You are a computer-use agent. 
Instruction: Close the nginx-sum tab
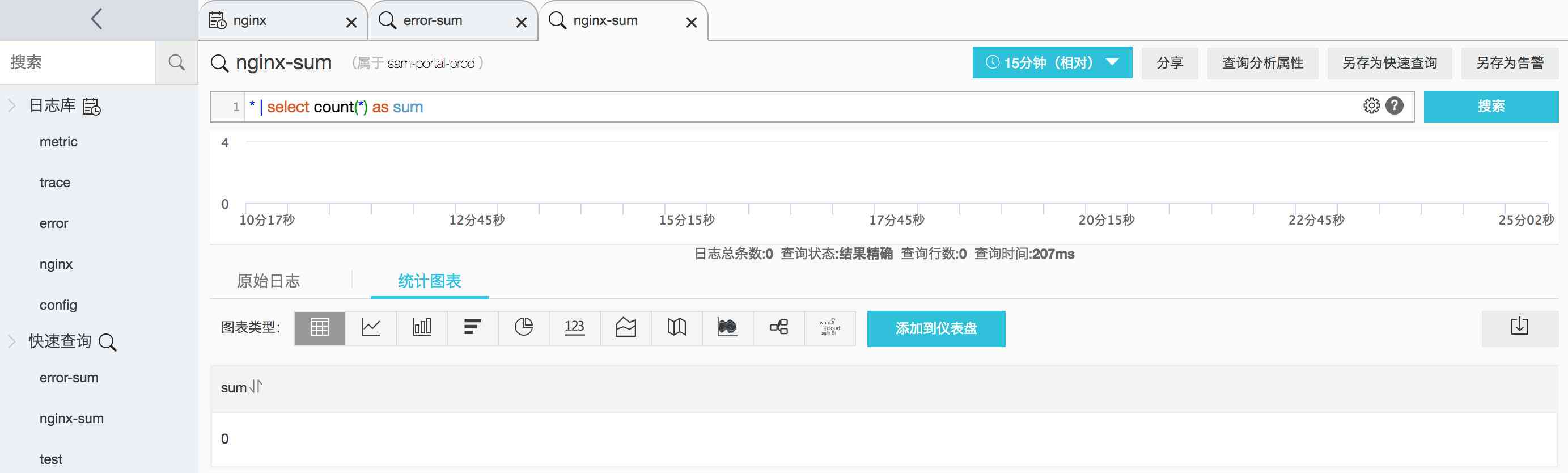tap(692, 23)
